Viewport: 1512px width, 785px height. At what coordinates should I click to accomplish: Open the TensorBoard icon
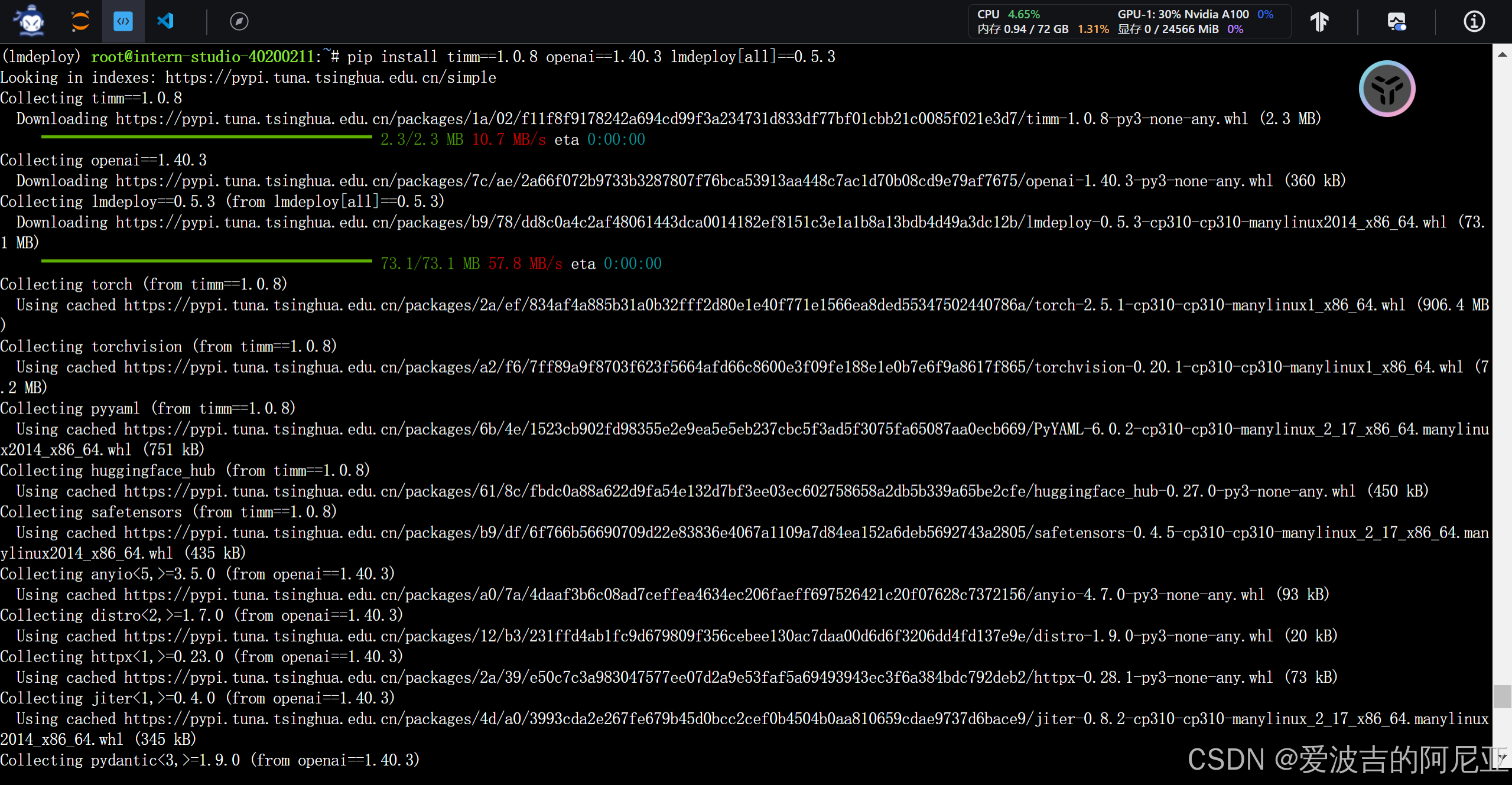(x=1319, y=21)
